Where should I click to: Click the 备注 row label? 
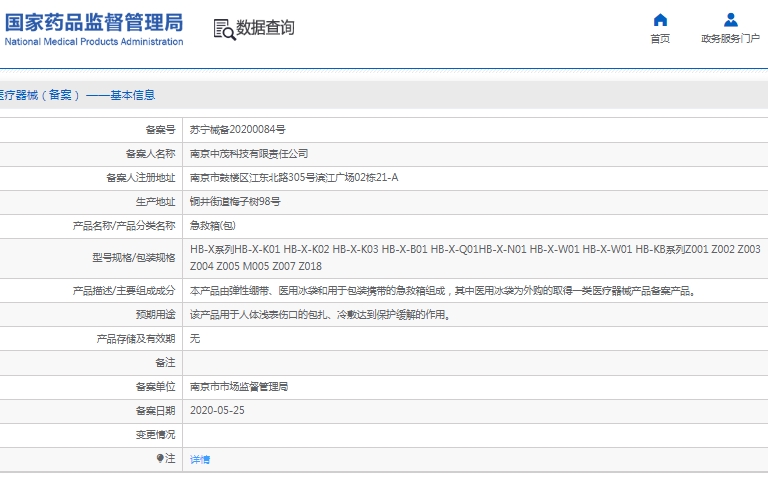tap(165, 362)
